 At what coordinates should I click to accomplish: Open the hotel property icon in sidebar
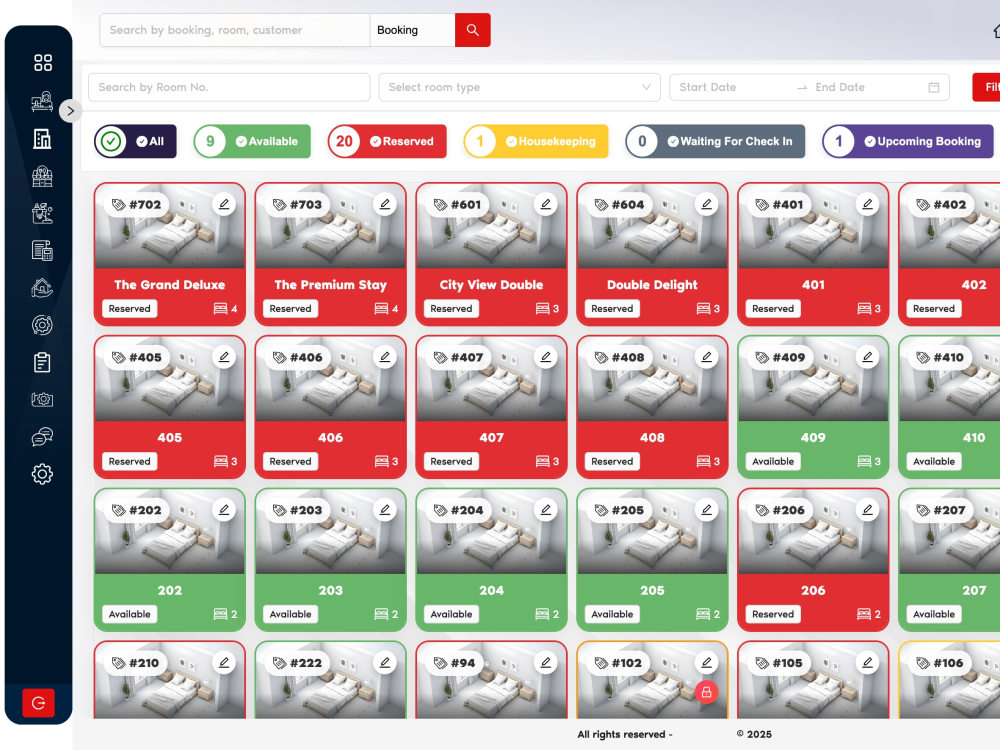click(43, 176)
